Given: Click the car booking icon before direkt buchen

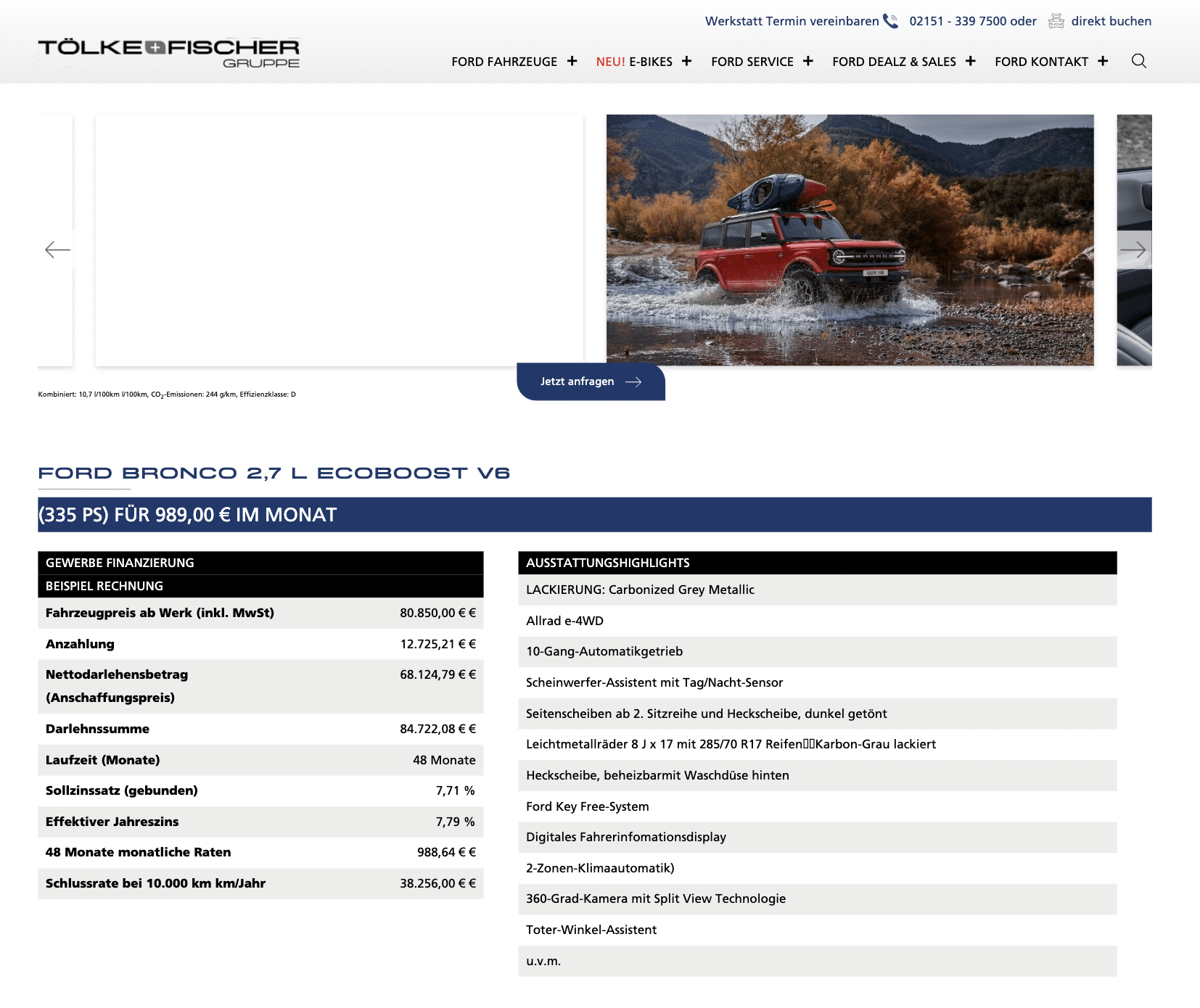Looking at the screenshot, I should (1056, 21).
